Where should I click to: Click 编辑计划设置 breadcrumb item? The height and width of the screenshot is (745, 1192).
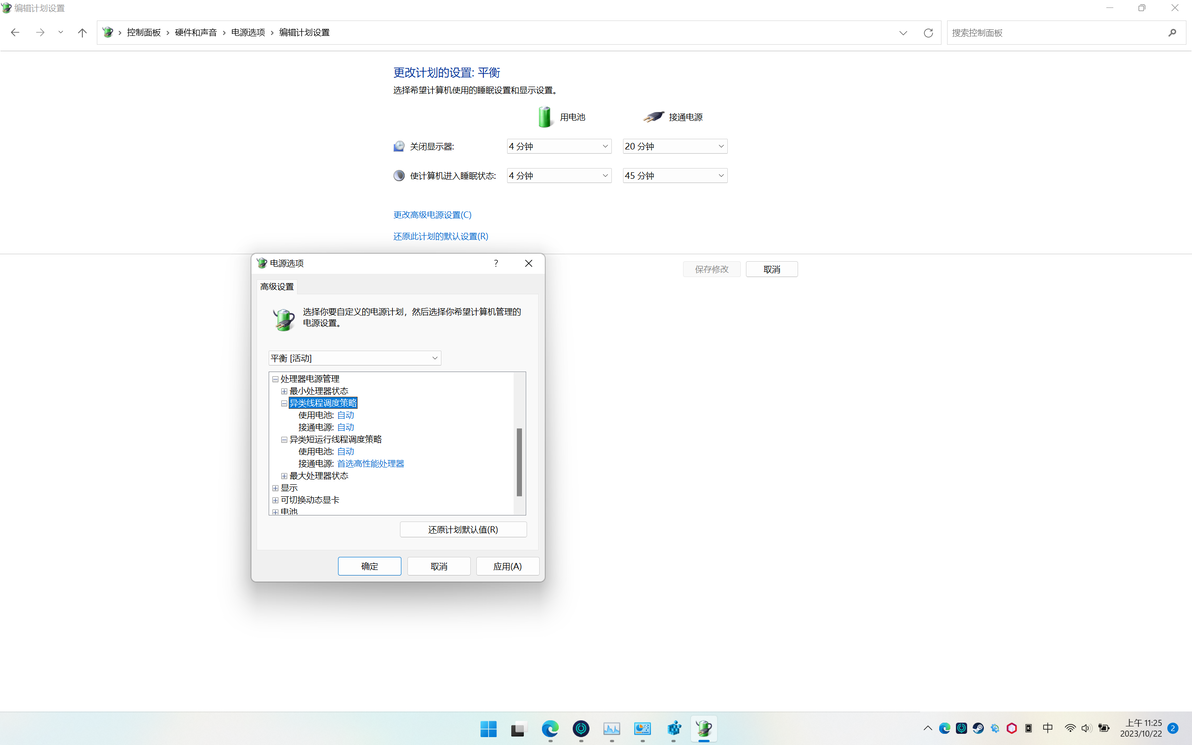tap(304, 33)
